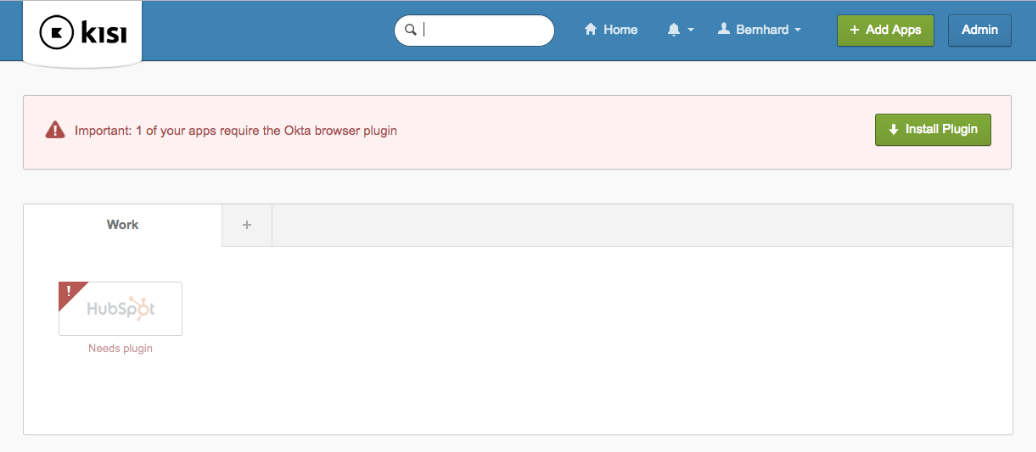Focus the search input field
This screenshot has width=1036, height=452.
[474, 30]
